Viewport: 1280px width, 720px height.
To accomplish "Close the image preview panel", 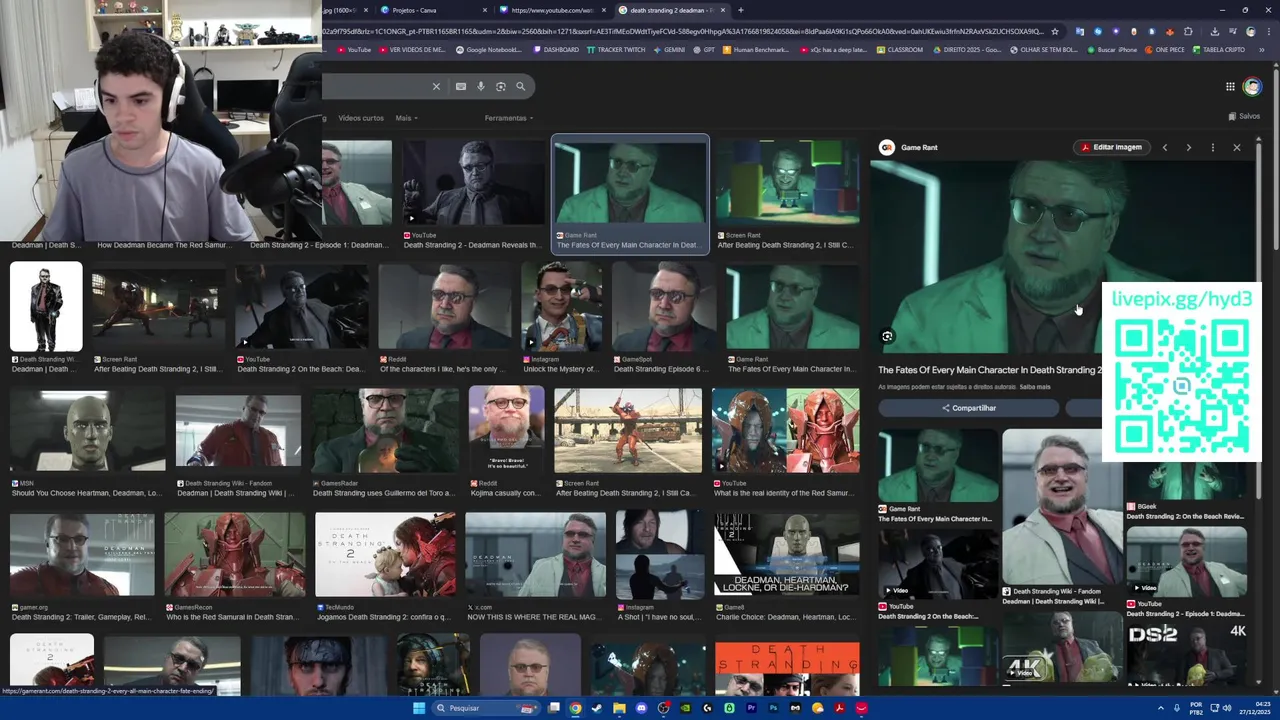I will 1236,147.
